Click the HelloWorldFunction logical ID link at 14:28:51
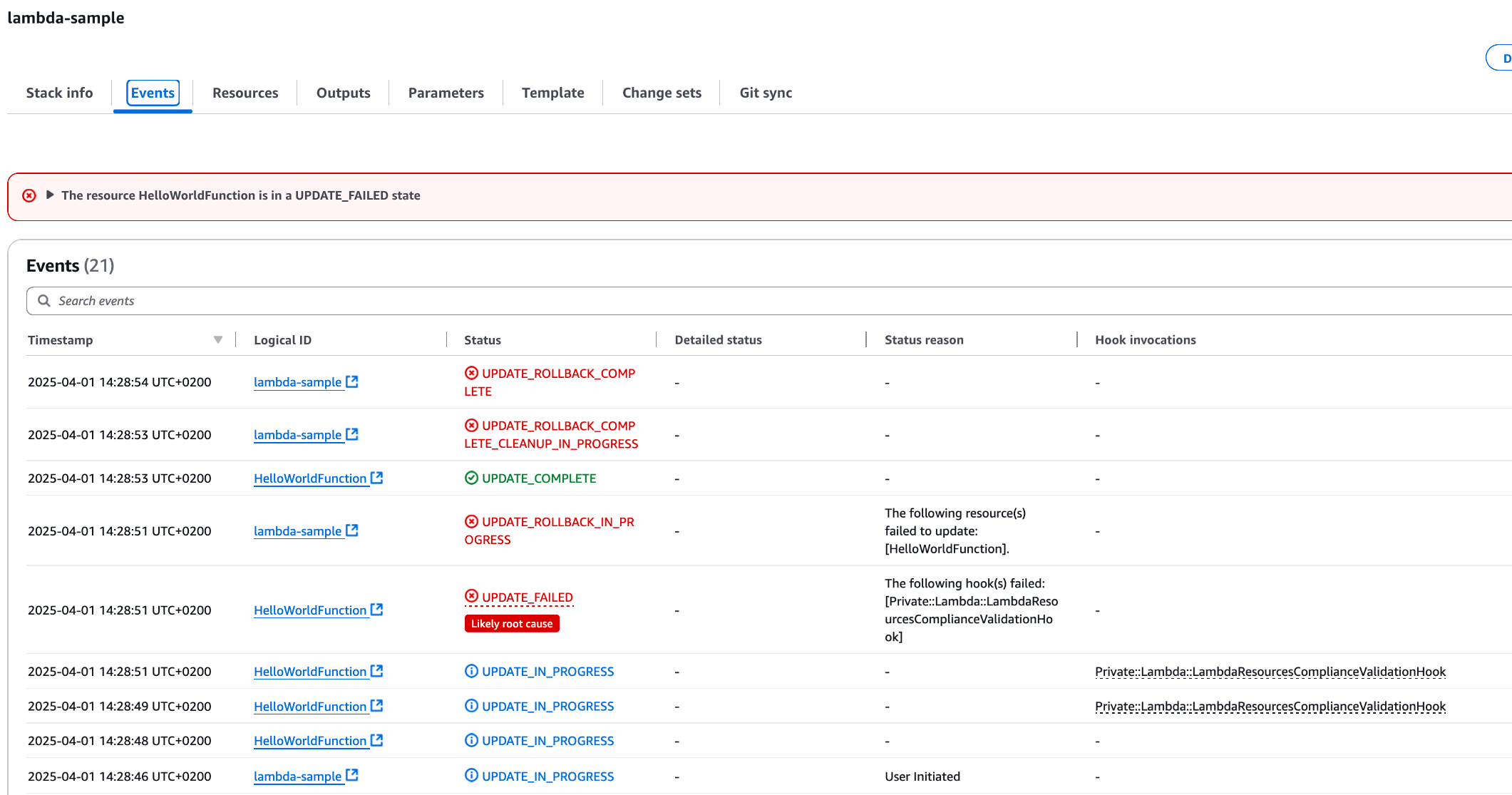The image size is (1512, 795). coord(310,610)
